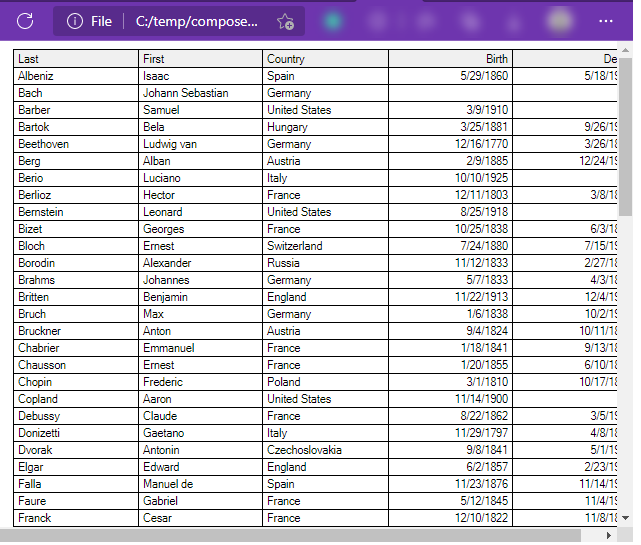The width and height of the screenshot is (641, 545).
Task: Open the browser's three-dot settings menu
Action: [606, 21]
